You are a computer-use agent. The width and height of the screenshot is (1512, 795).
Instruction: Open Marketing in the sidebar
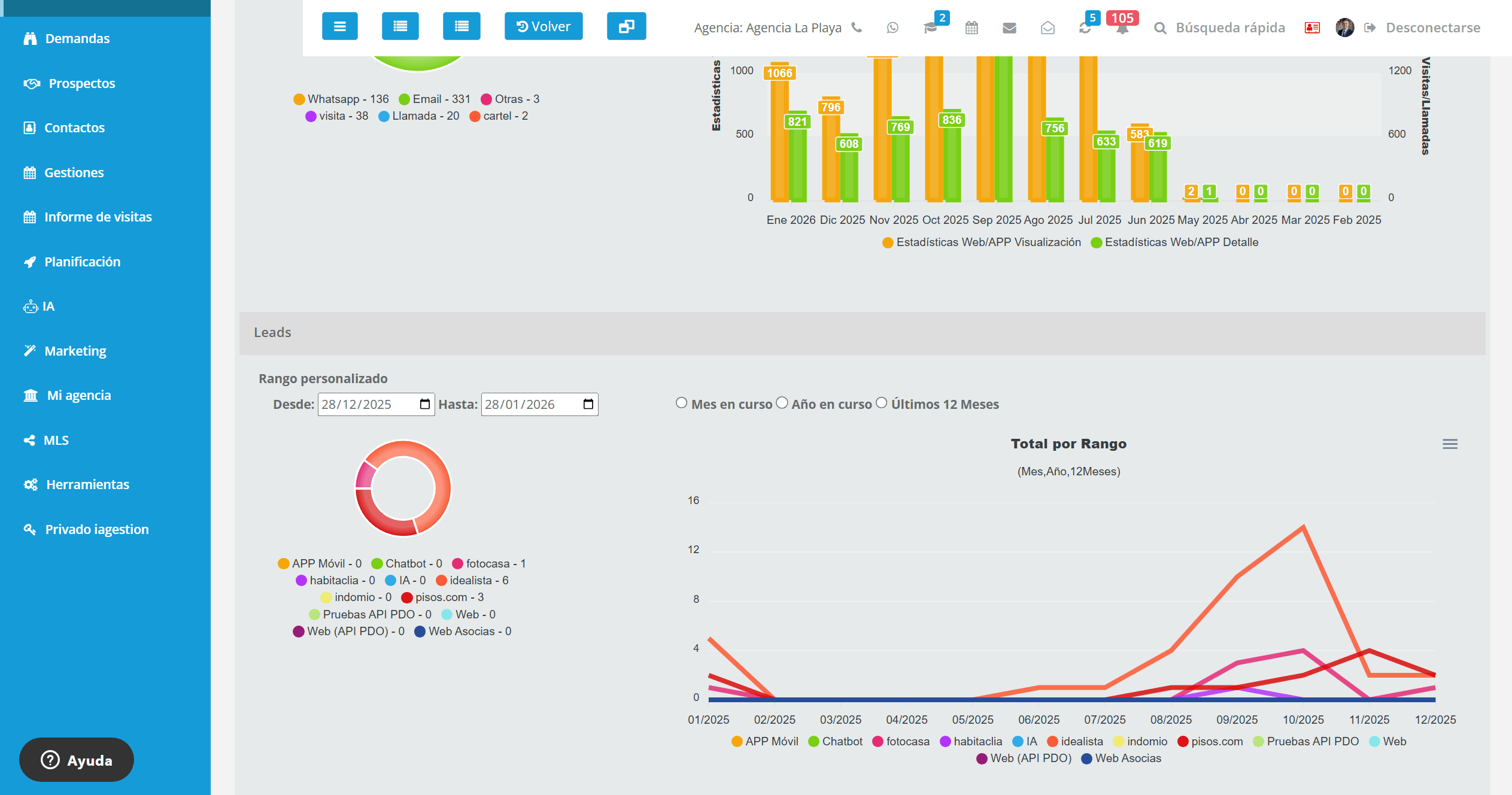click(x=75, y=351)
